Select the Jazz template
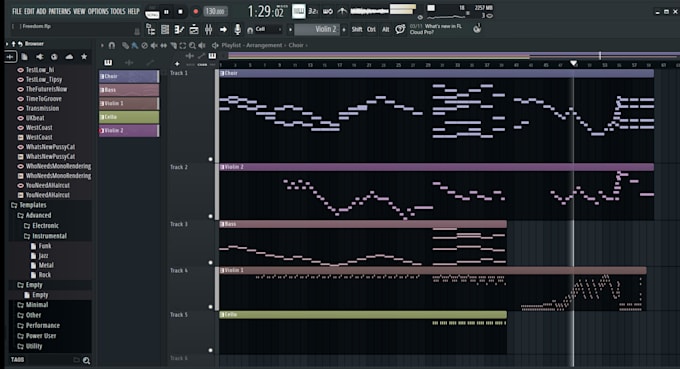680x369 pixels. click(x=43, y=256)
